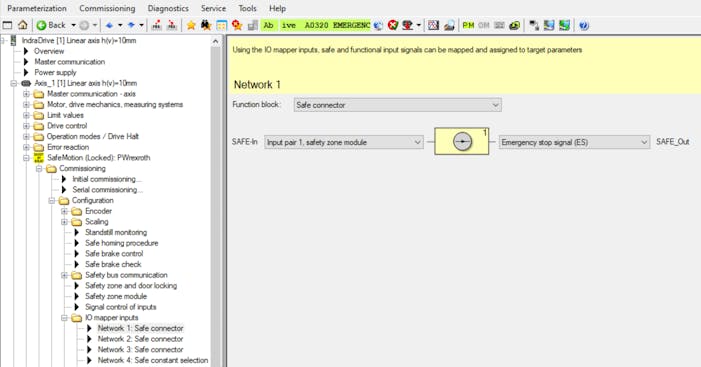Select Safe homing procedure item

[122, 243]
